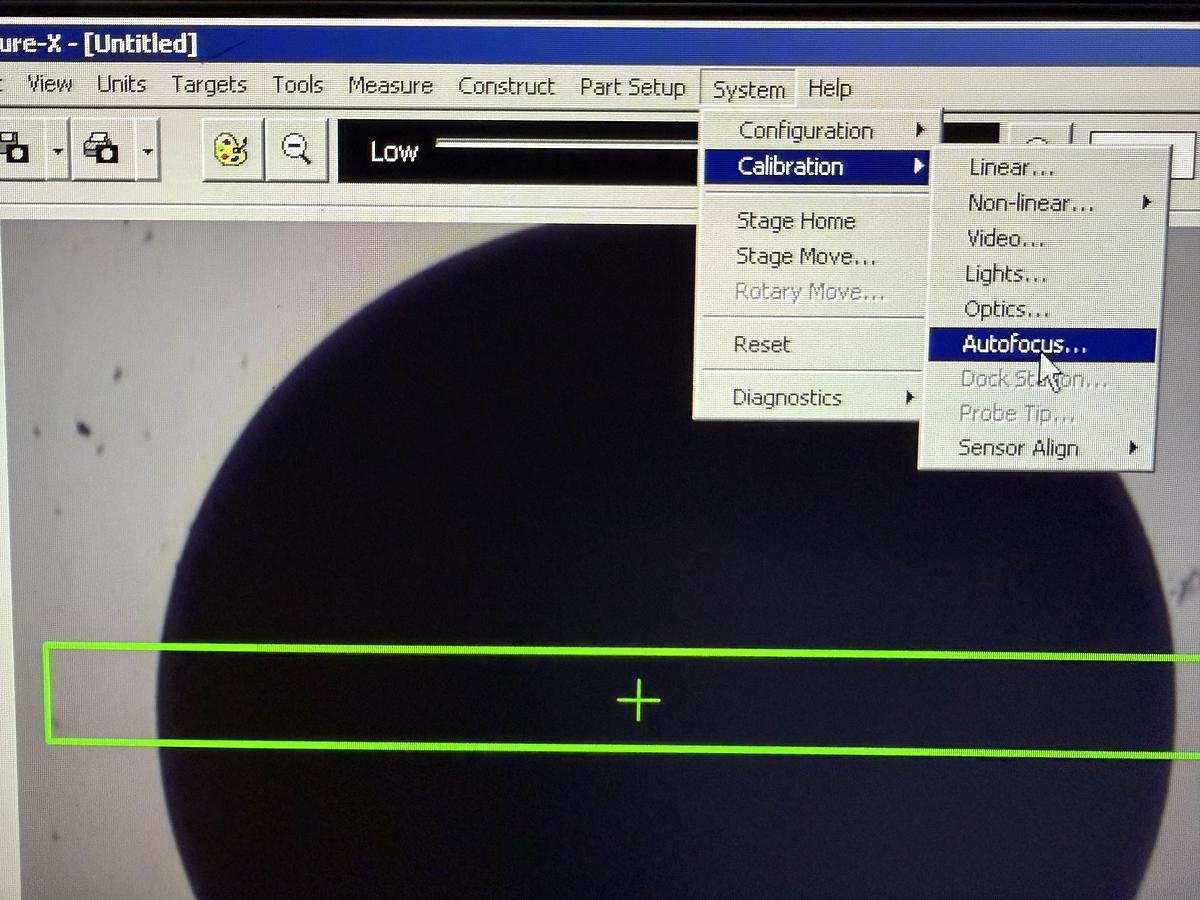The image size is (1200, 900).
Task: Select the Calibration menu entry
Action: 817,166
